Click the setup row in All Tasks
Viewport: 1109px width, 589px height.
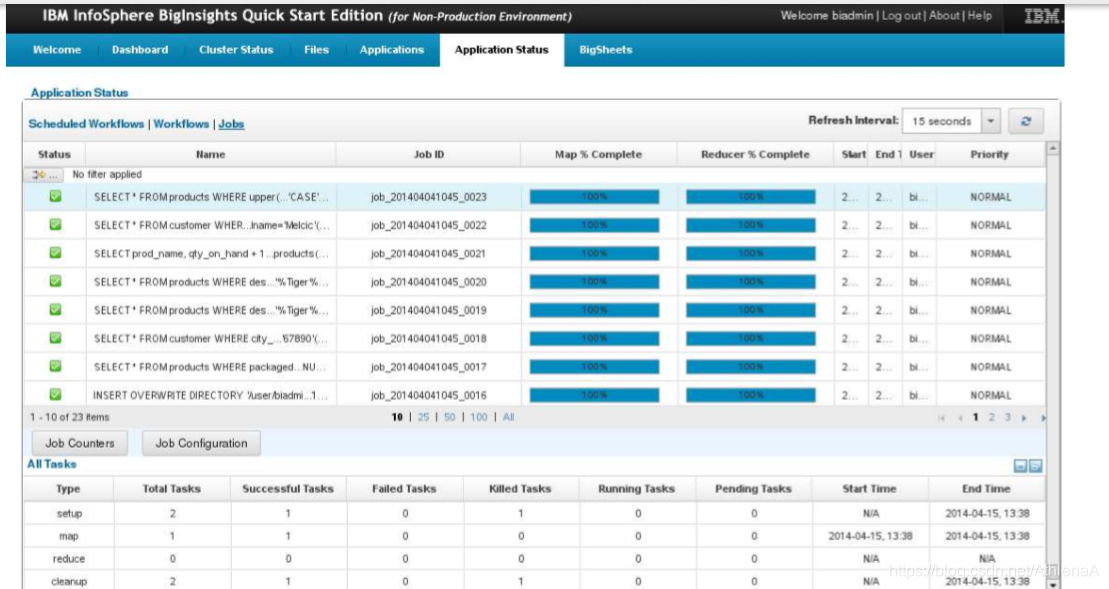pyautogui.click(x=535, y=513)
